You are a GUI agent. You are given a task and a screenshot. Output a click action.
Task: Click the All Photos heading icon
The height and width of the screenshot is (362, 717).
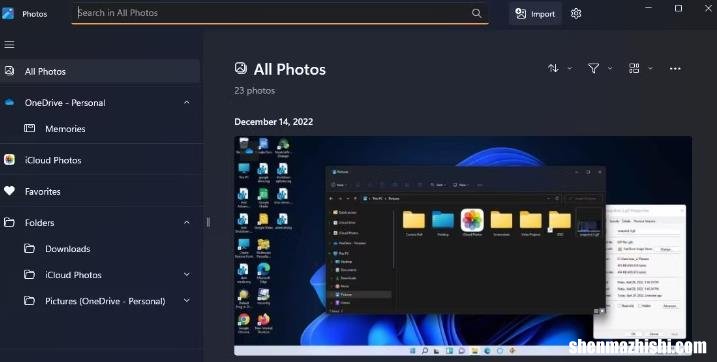[x=241, y=69]
